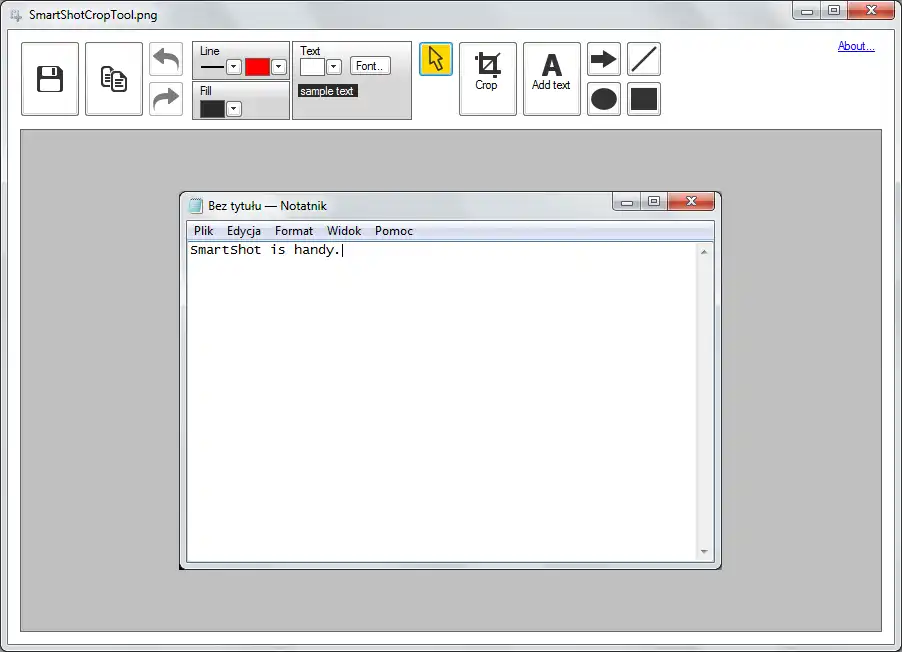Undo the last action
The image size is (902, 652).
pyautogui.click(x=166, y=59)
